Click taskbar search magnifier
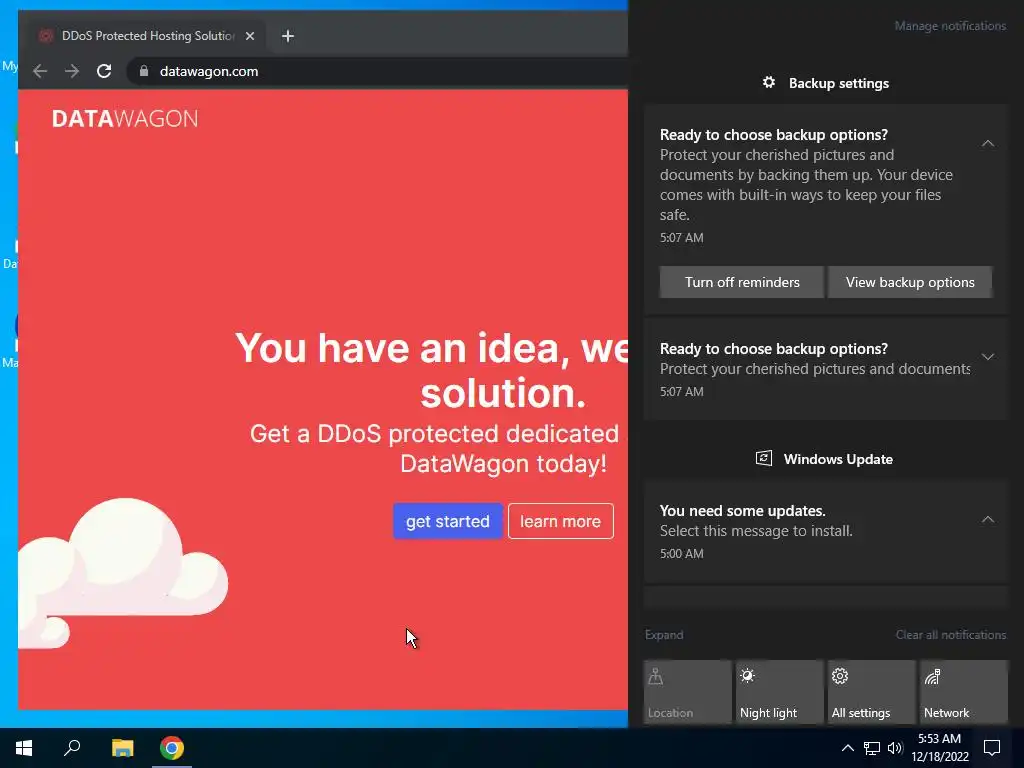Screen dimensions: 1024x768 tap(72, 748)
